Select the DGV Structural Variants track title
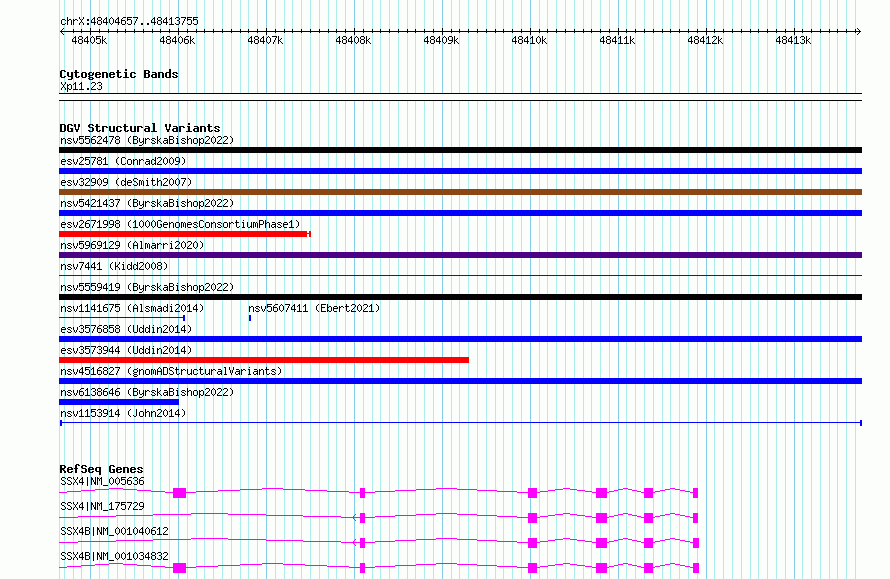 [x=140, y=128]
